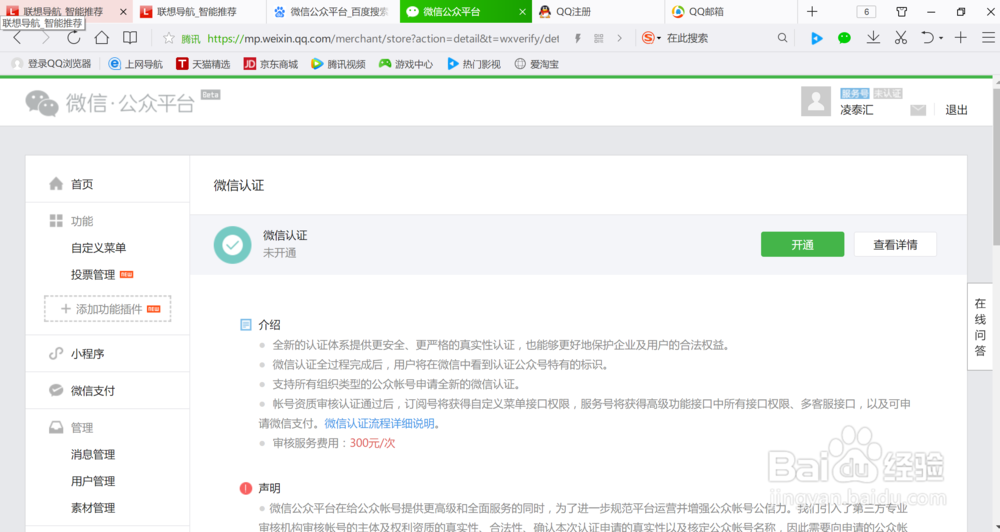Click the tab count box showing 6
The image size is (1000, 532).
point(866,11)
